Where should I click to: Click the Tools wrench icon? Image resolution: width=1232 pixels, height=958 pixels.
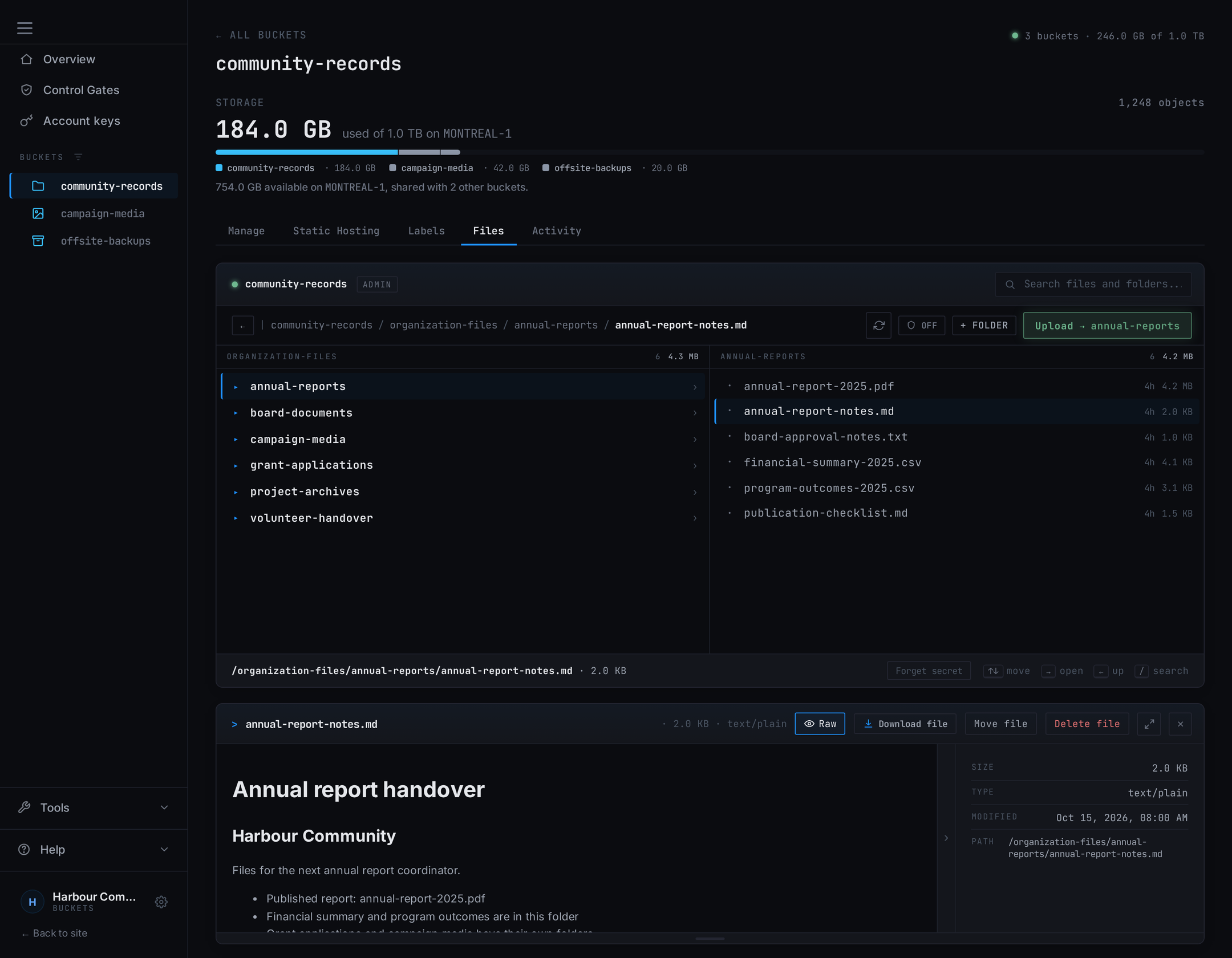coord(24,807)
